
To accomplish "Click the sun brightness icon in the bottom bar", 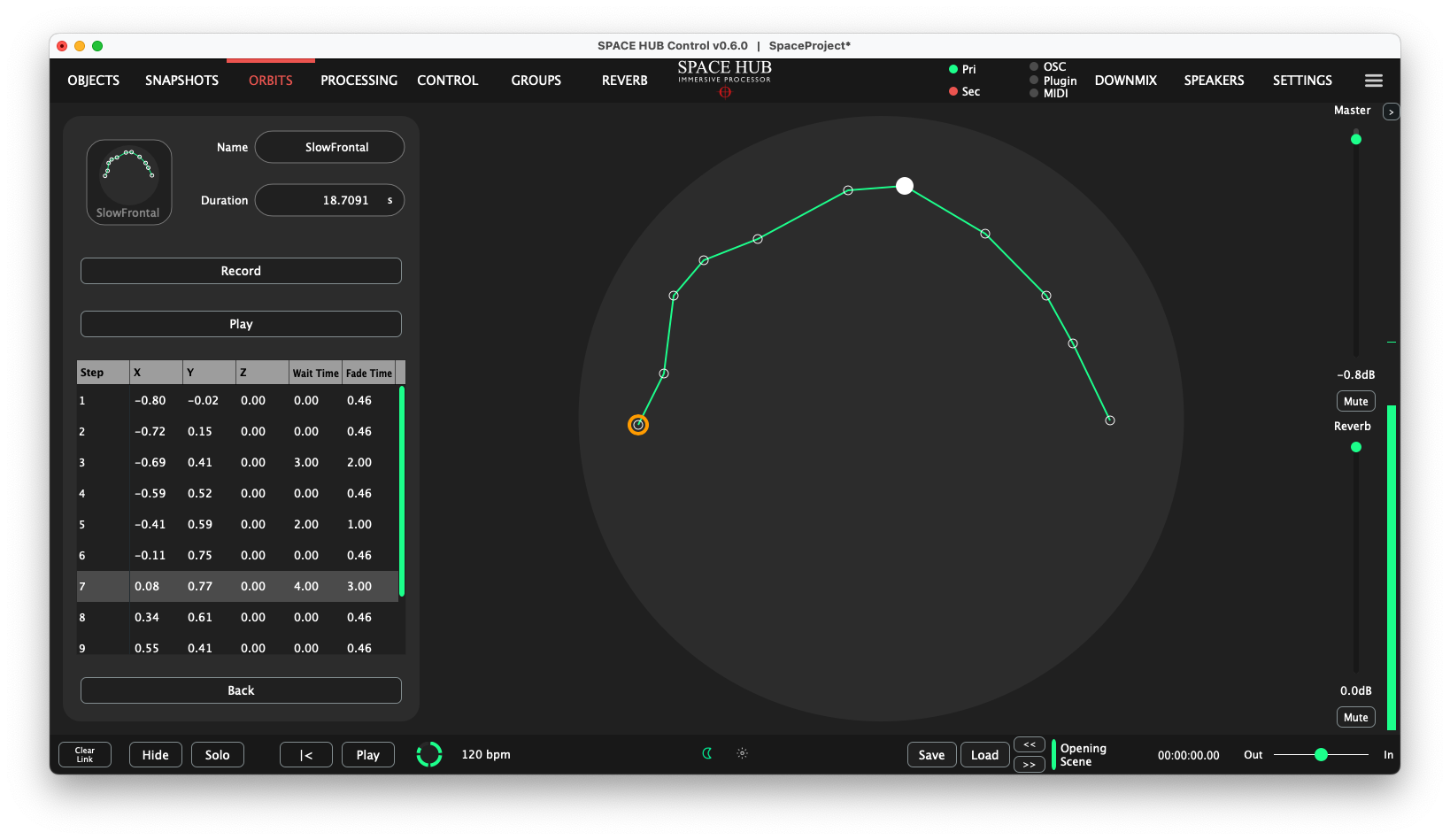I will tap(742, 753).
